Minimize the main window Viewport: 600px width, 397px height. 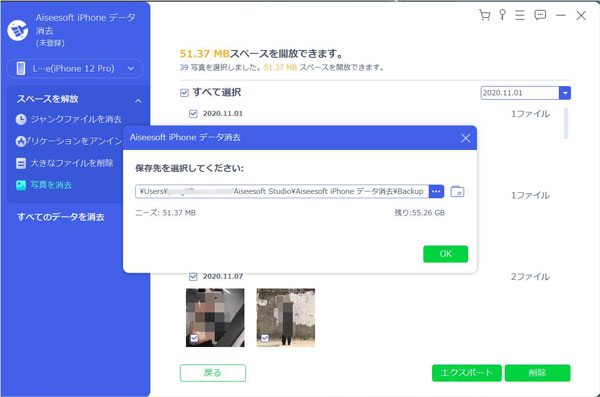pos(561,15)
